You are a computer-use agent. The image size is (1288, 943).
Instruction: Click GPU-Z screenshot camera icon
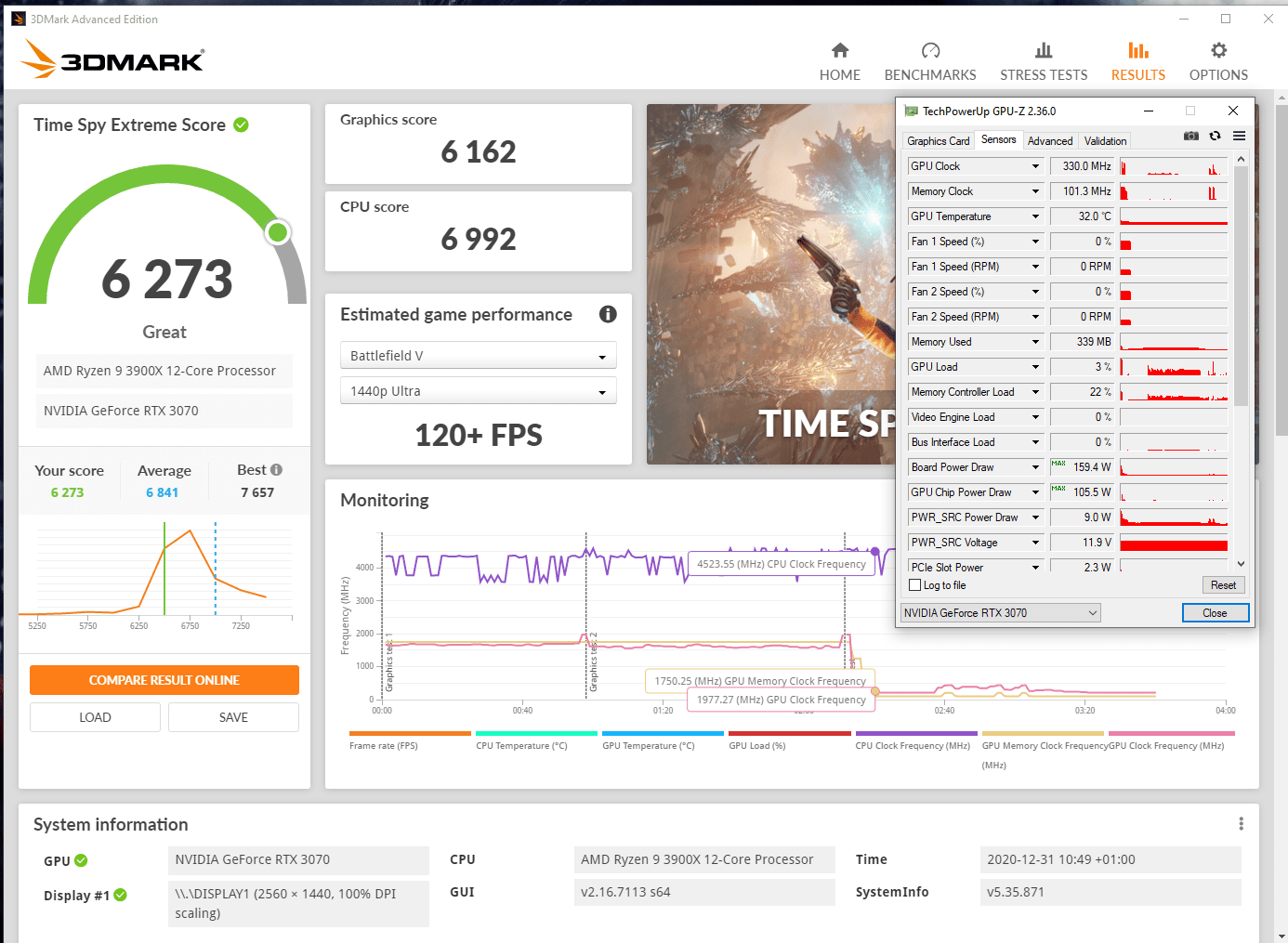pyautogui.click(x=1190, y=136)
